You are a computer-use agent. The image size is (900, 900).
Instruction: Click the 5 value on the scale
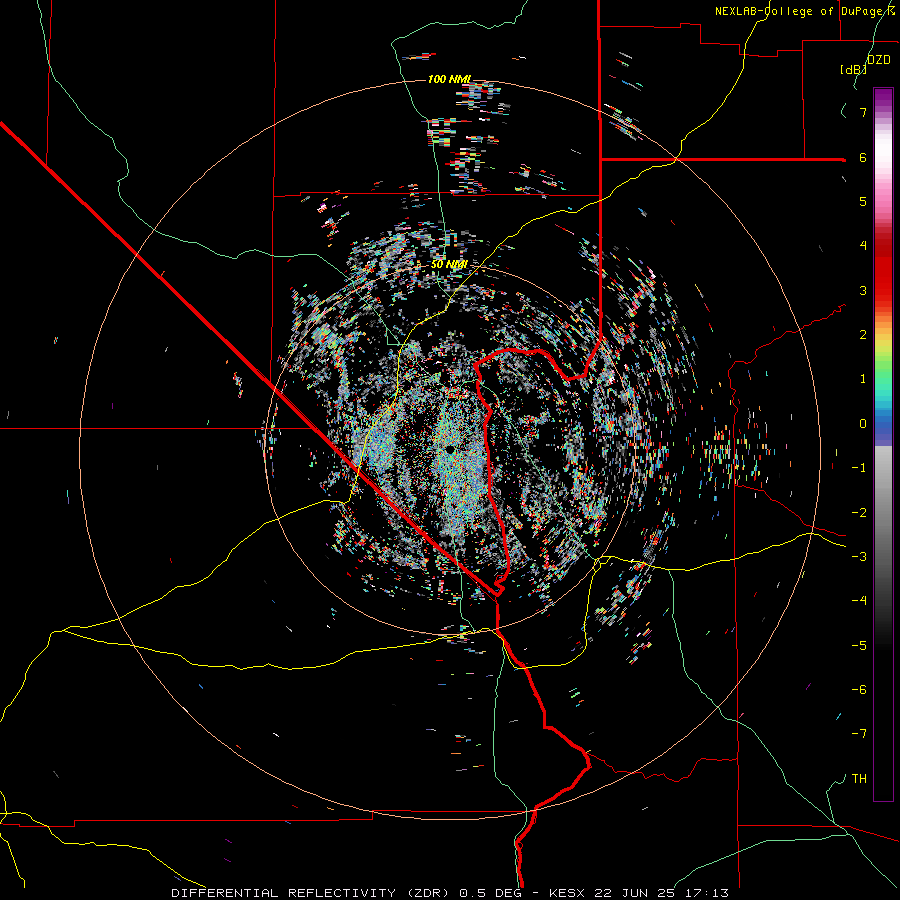pyautogui.click(x=863, y=201)
